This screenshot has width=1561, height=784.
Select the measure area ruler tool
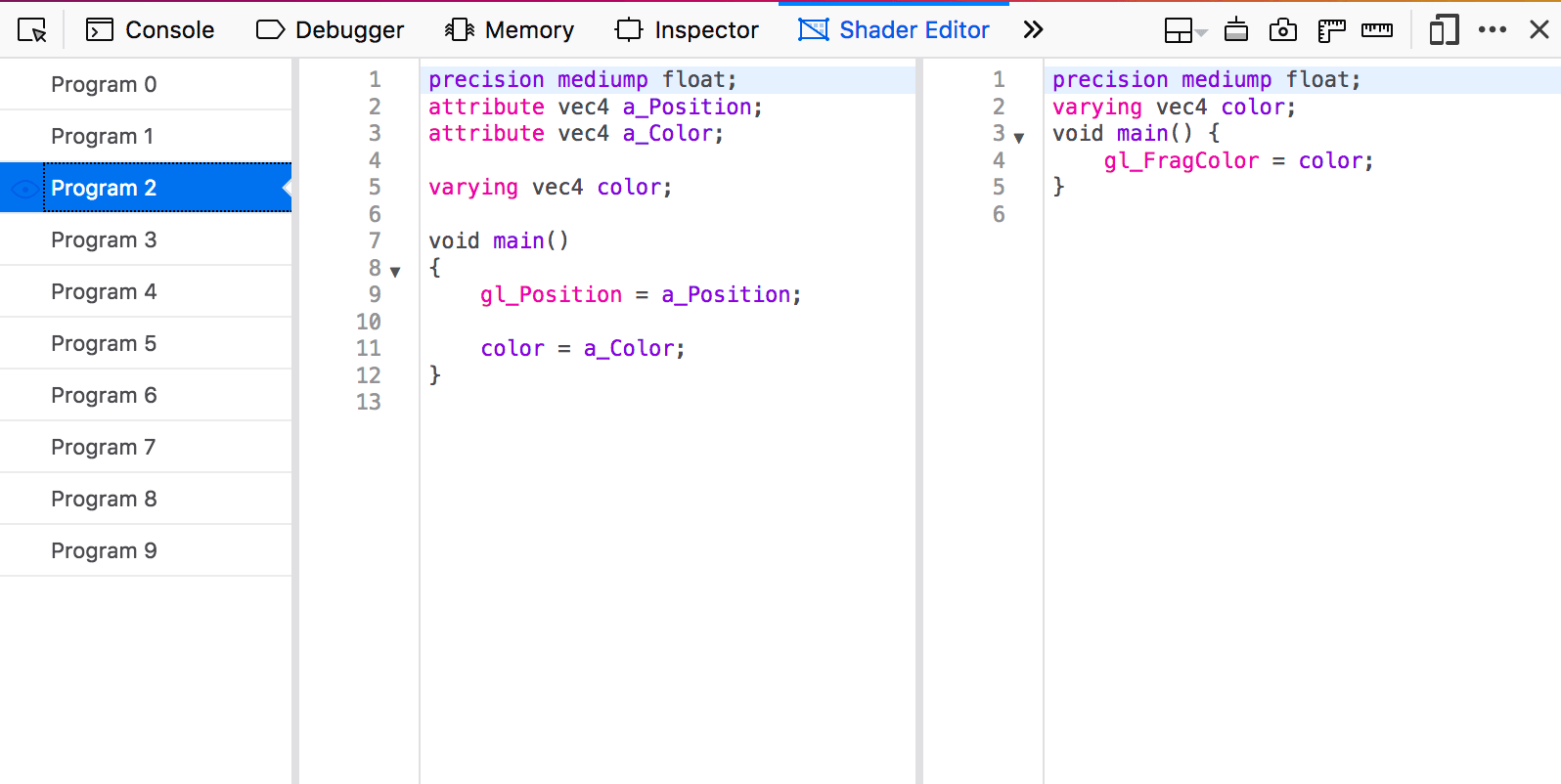click(1377, 30)
